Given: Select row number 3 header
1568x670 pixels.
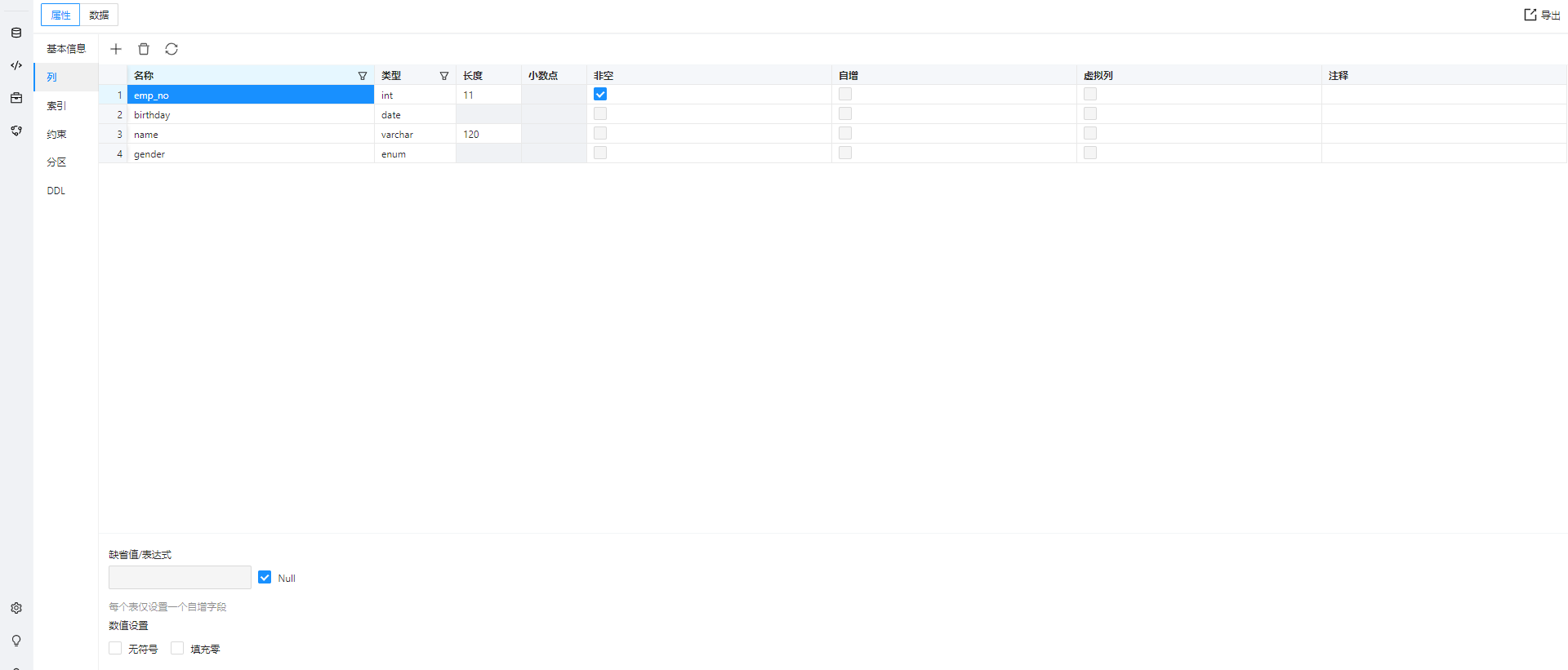Looking at the screenshot, I should 114,134.
